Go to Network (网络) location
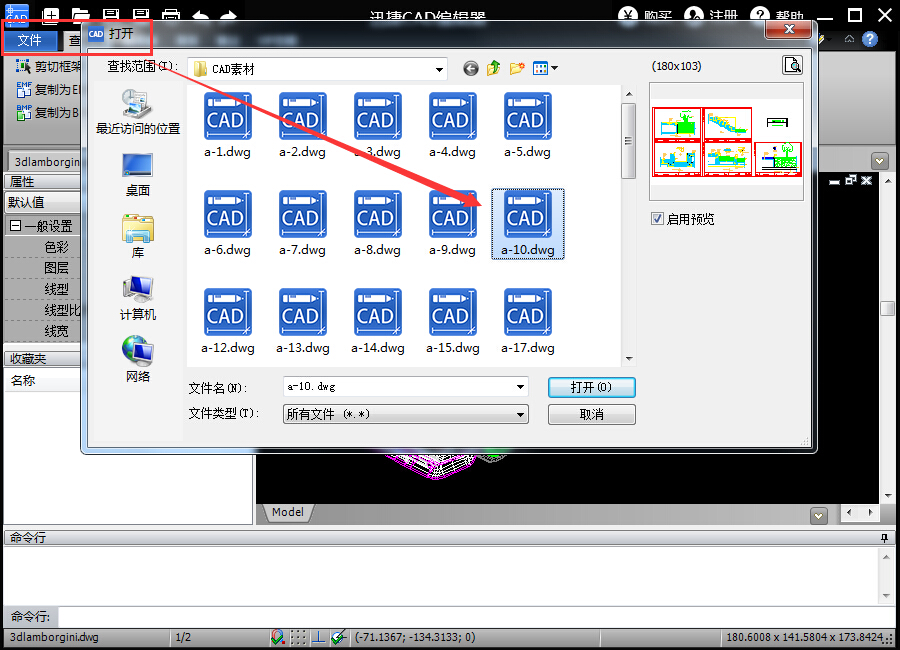Screen dimensions: 900x650 click(138, 360)
